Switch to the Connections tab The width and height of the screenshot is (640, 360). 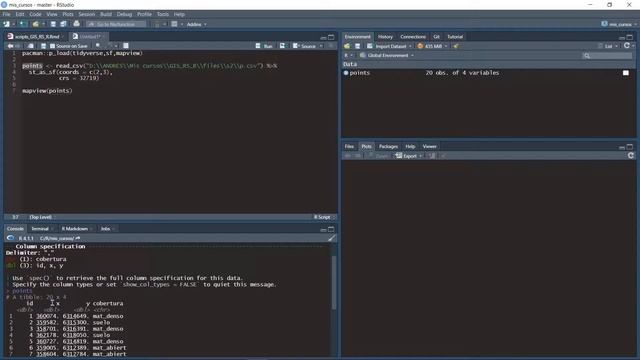click(x=413, y=37)
